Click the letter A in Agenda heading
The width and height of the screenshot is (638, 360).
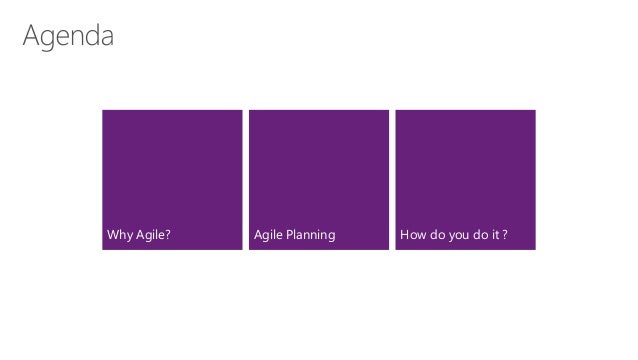click(31, 35)
